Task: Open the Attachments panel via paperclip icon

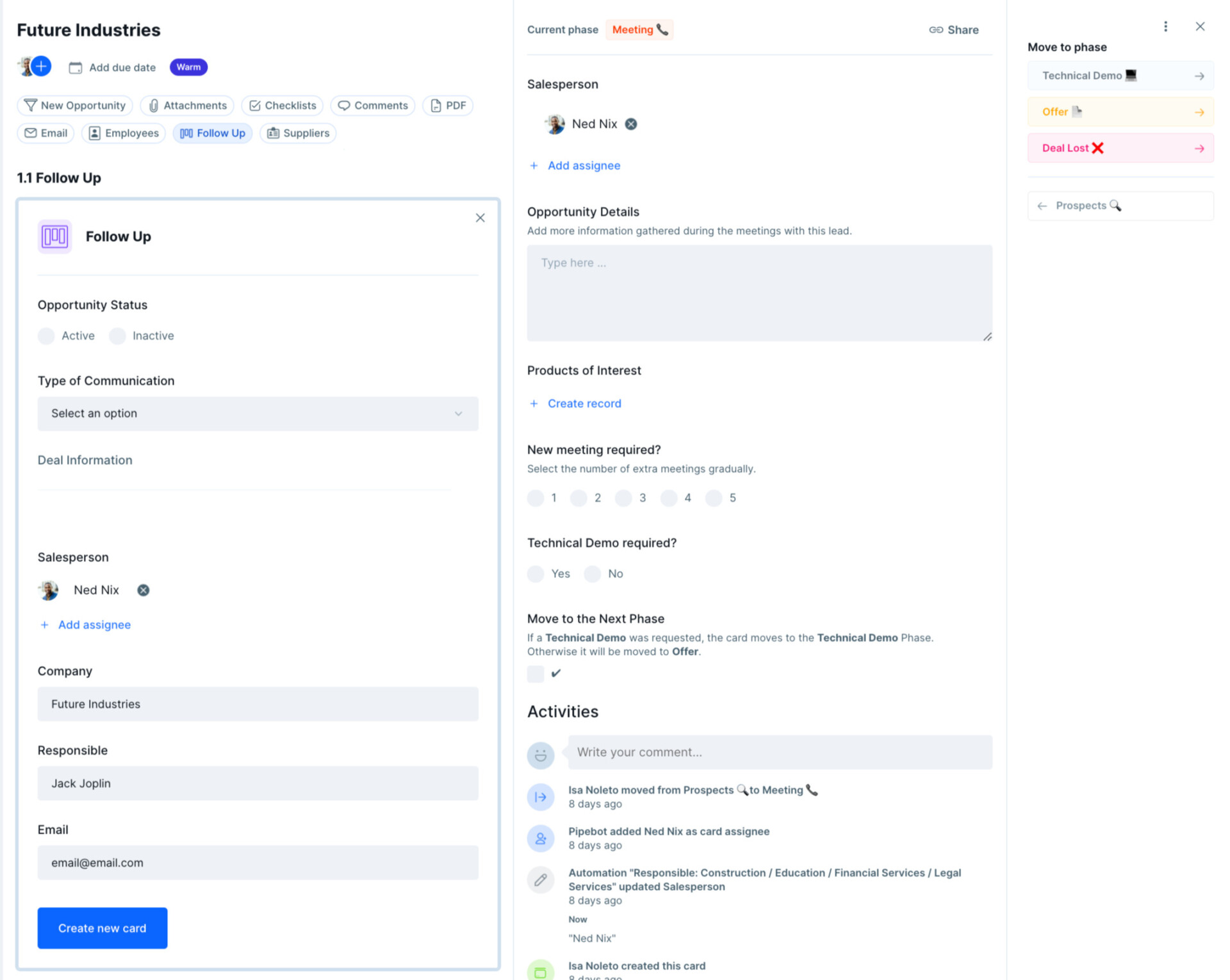Action: click(154, 105)
